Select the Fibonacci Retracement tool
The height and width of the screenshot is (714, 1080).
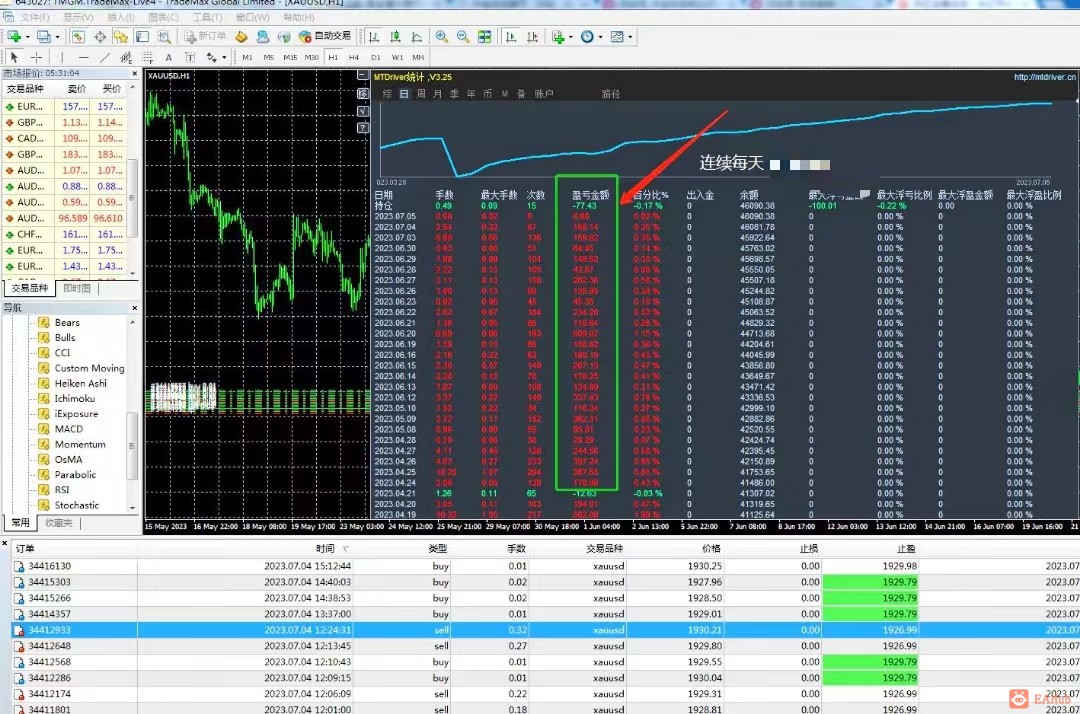147,57
